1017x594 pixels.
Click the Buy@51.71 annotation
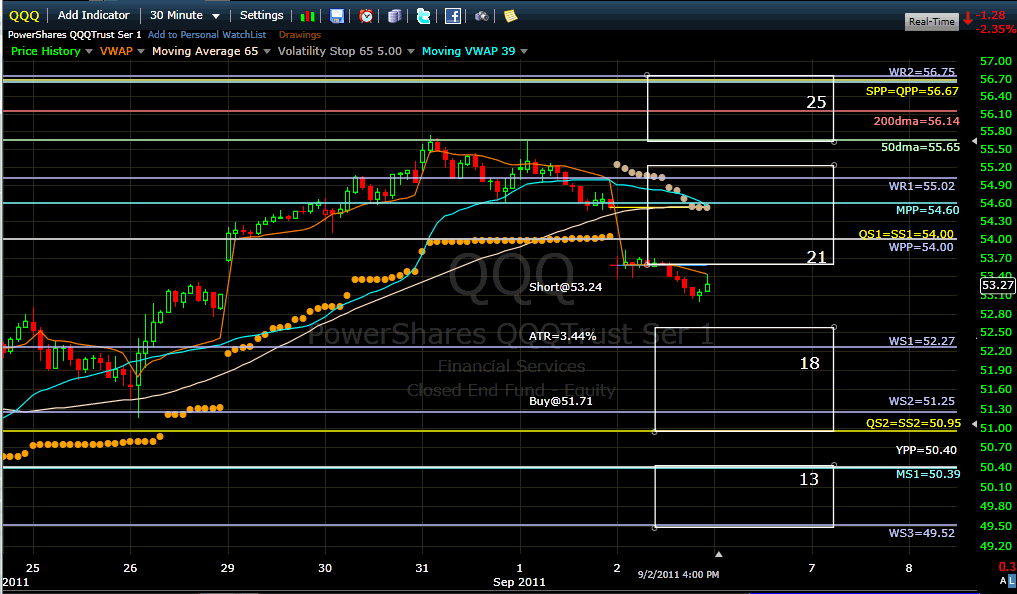coord(561,401)
